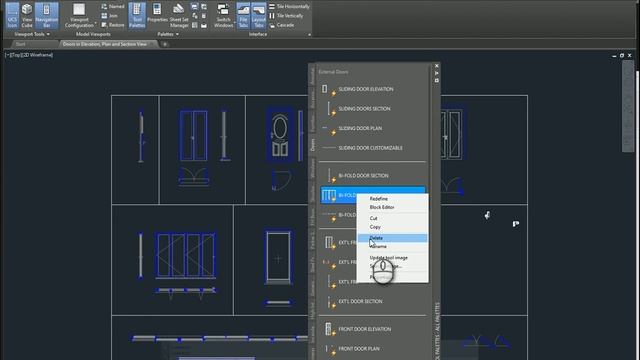Click the Top 2D Wireframe viewport label
The width and height of the screenshot is (640, 360).
(29, 55)
